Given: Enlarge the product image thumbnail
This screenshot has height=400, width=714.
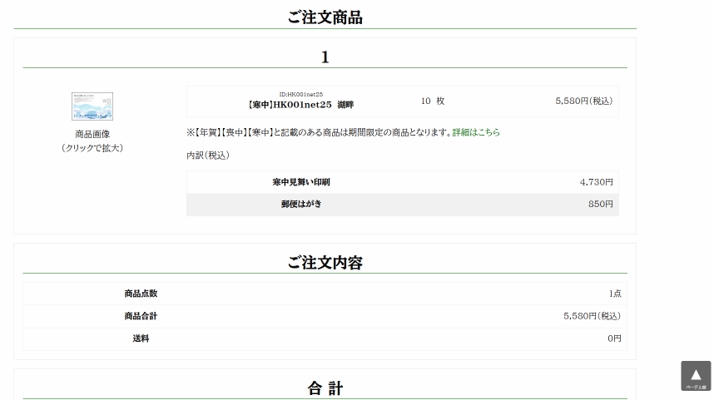Looking at the screenshot, I should pos(92,106).
